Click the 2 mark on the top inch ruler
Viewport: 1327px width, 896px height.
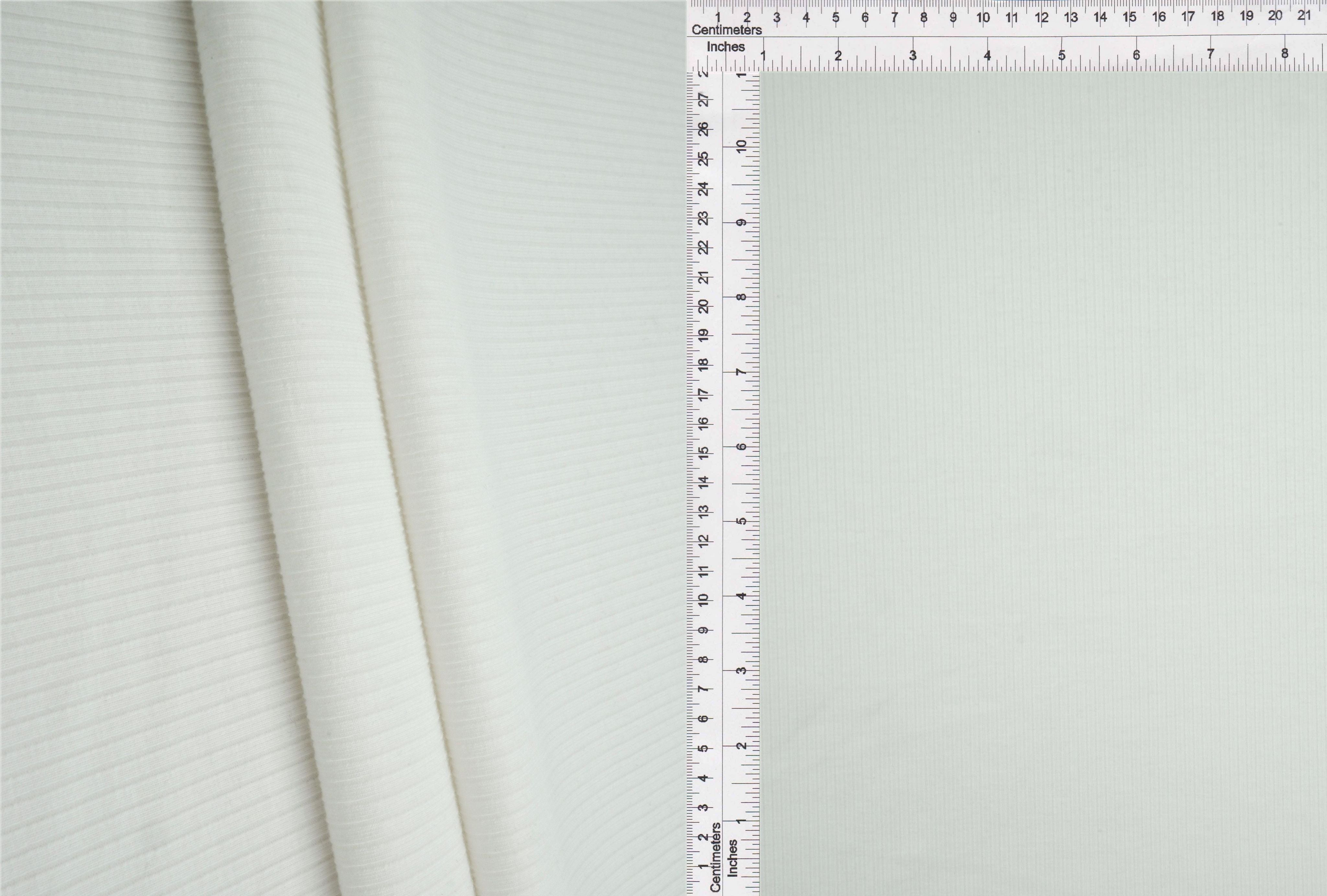click(x=838, y=56)
